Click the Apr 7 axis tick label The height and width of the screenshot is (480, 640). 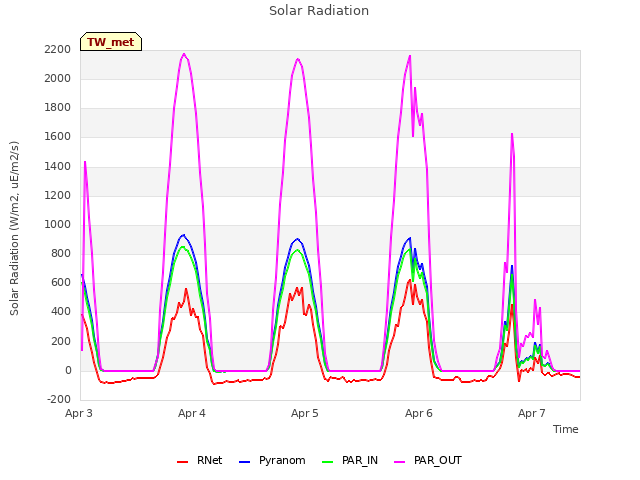(532, 413)
